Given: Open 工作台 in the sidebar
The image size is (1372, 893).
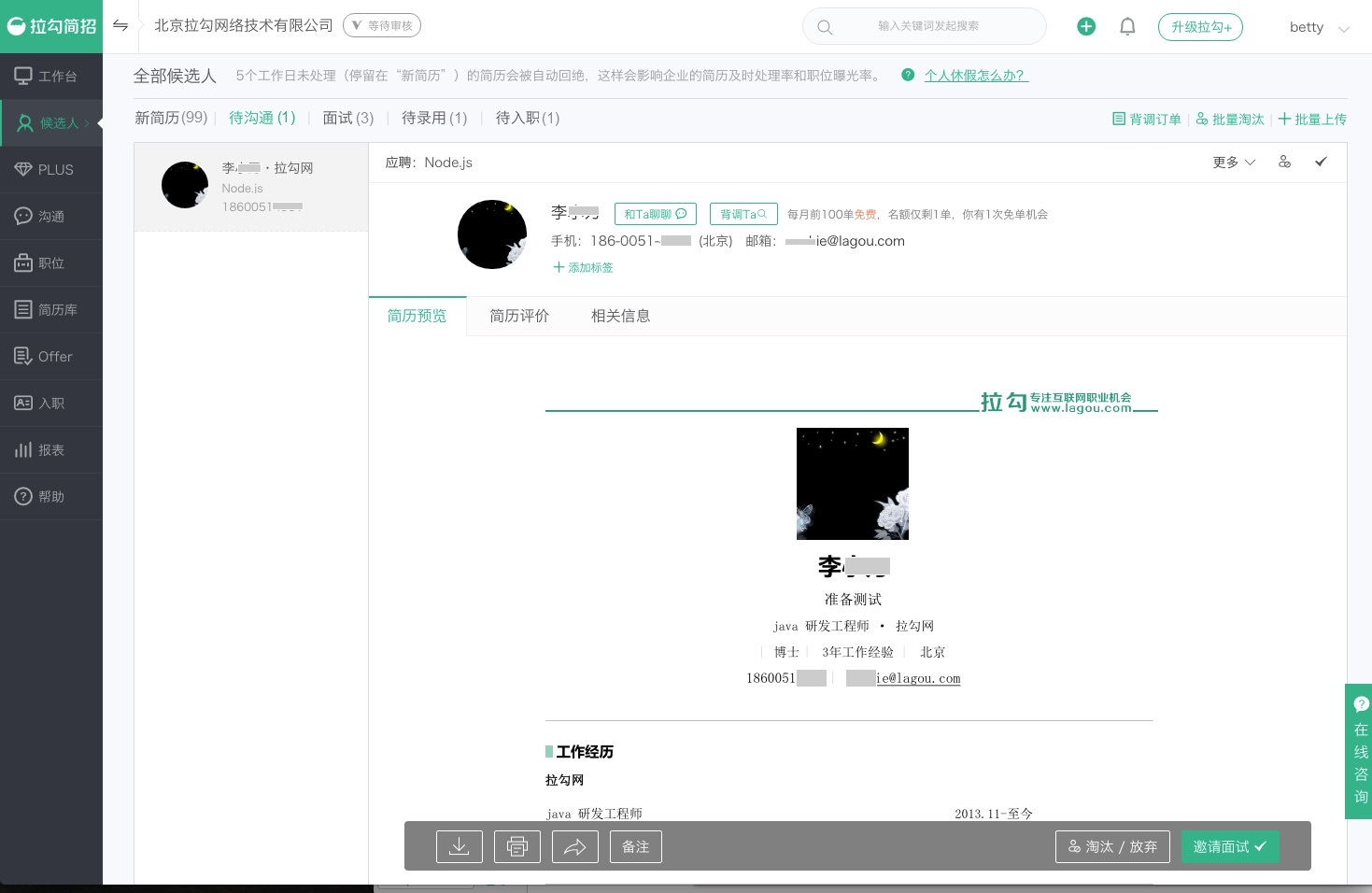Looking at the screenshot, I should (51, 77).
